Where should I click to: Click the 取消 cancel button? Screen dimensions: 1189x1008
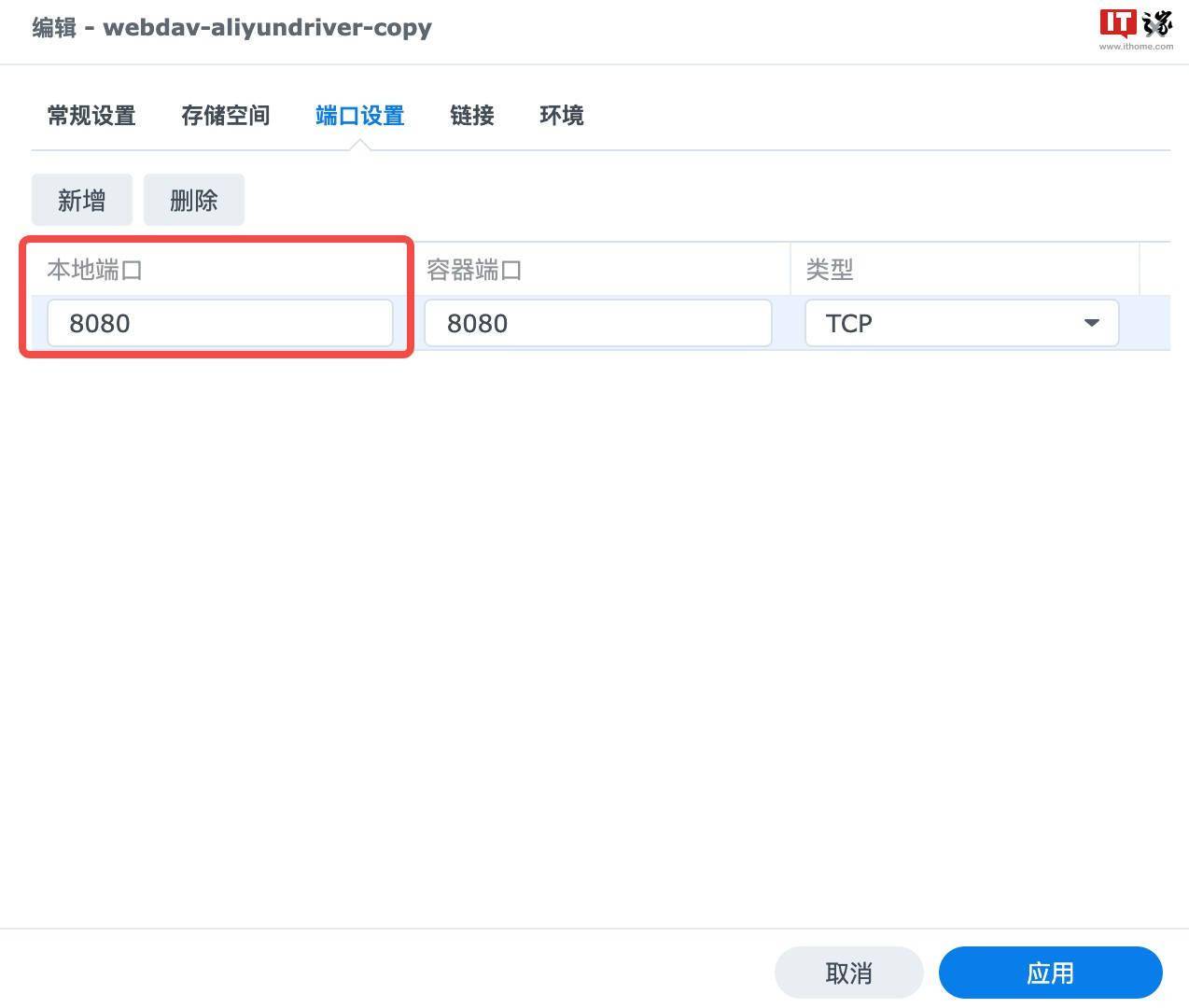[847, 972]
